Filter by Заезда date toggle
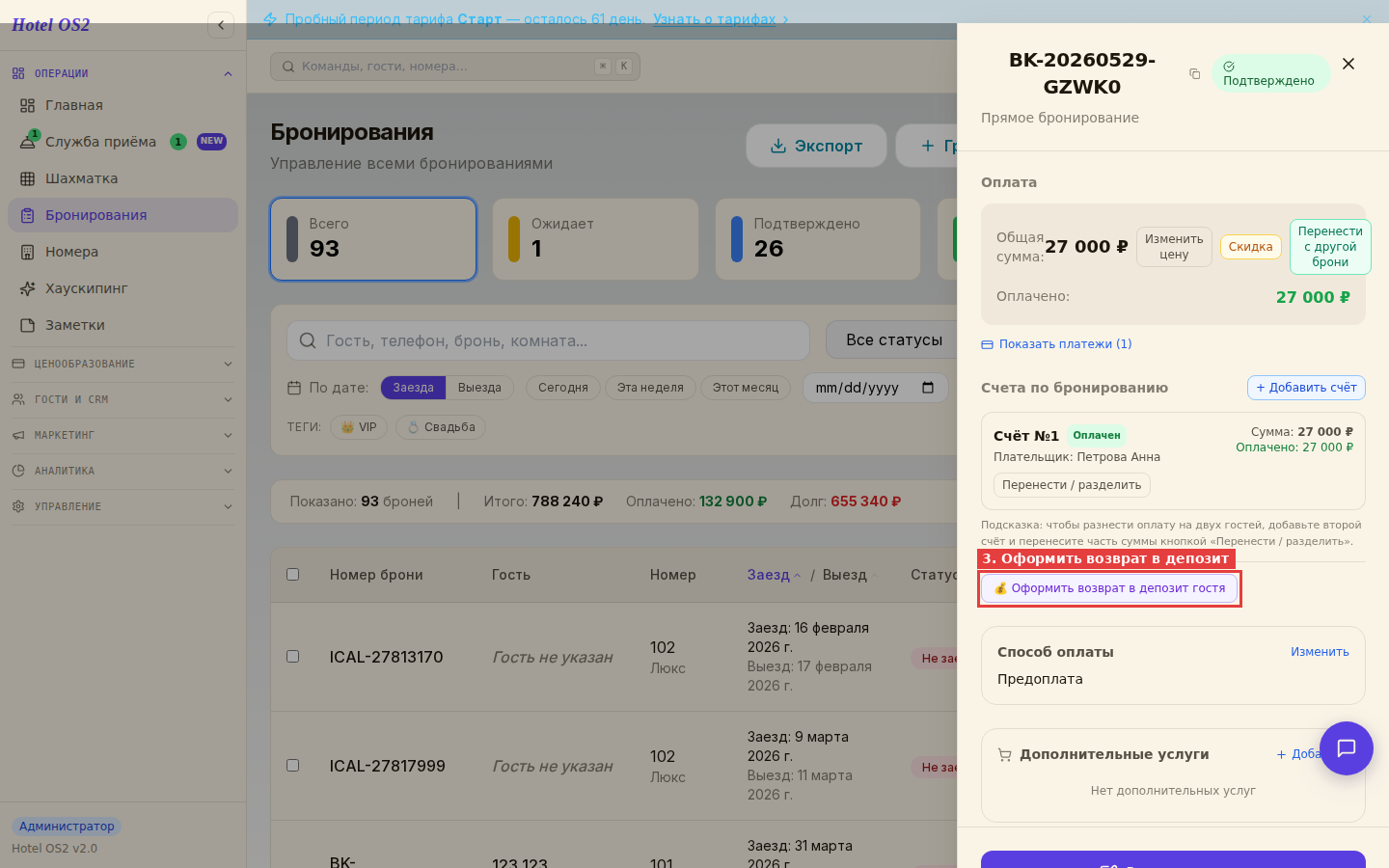 pyautogui.click(x=413, y=388)
